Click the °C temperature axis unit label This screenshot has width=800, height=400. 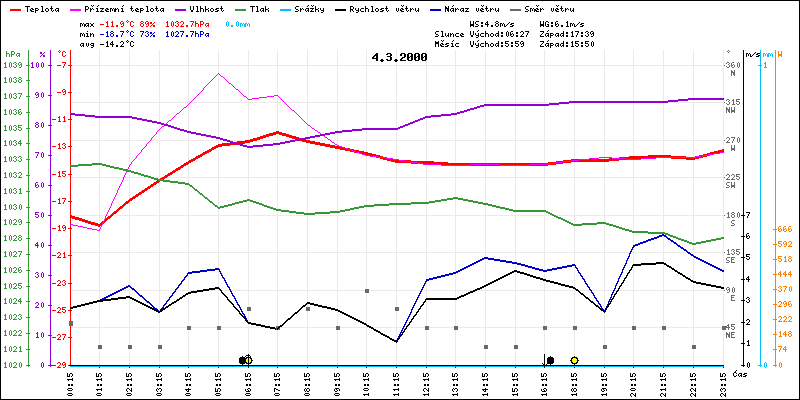point(63,53)
